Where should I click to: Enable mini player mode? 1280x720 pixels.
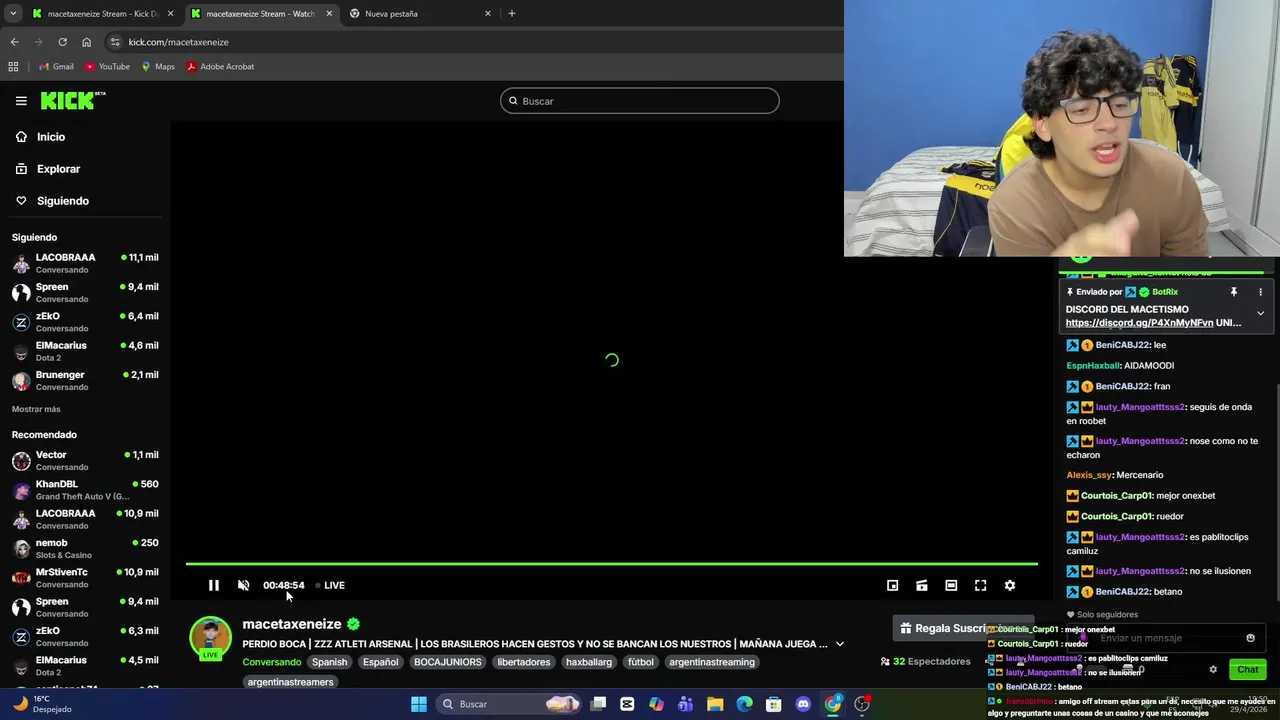click(x=893, y=585)
